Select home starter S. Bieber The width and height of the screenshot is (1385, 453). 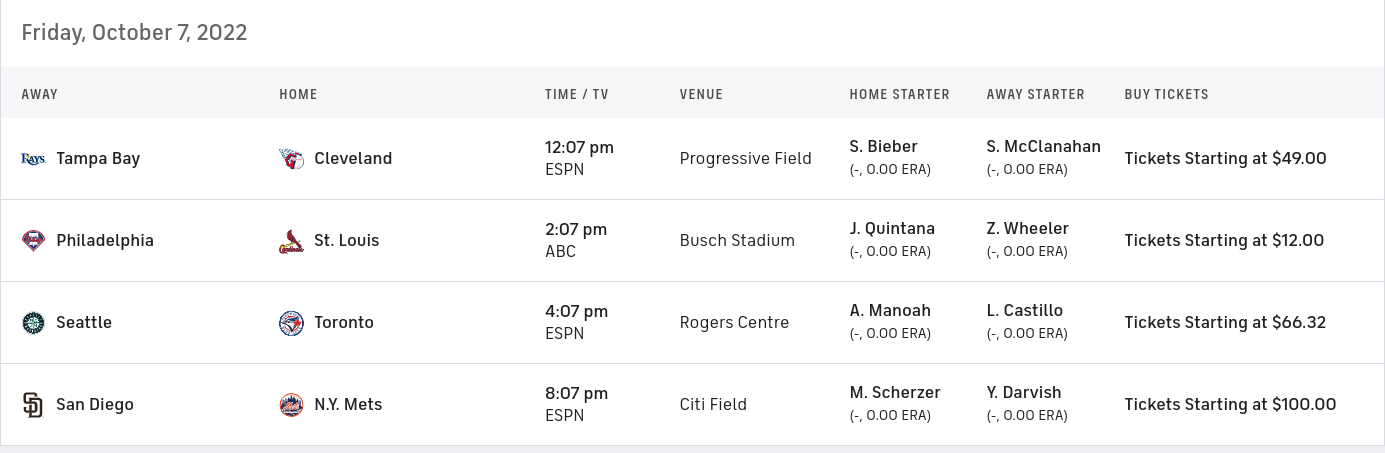(x=883, y=147)
